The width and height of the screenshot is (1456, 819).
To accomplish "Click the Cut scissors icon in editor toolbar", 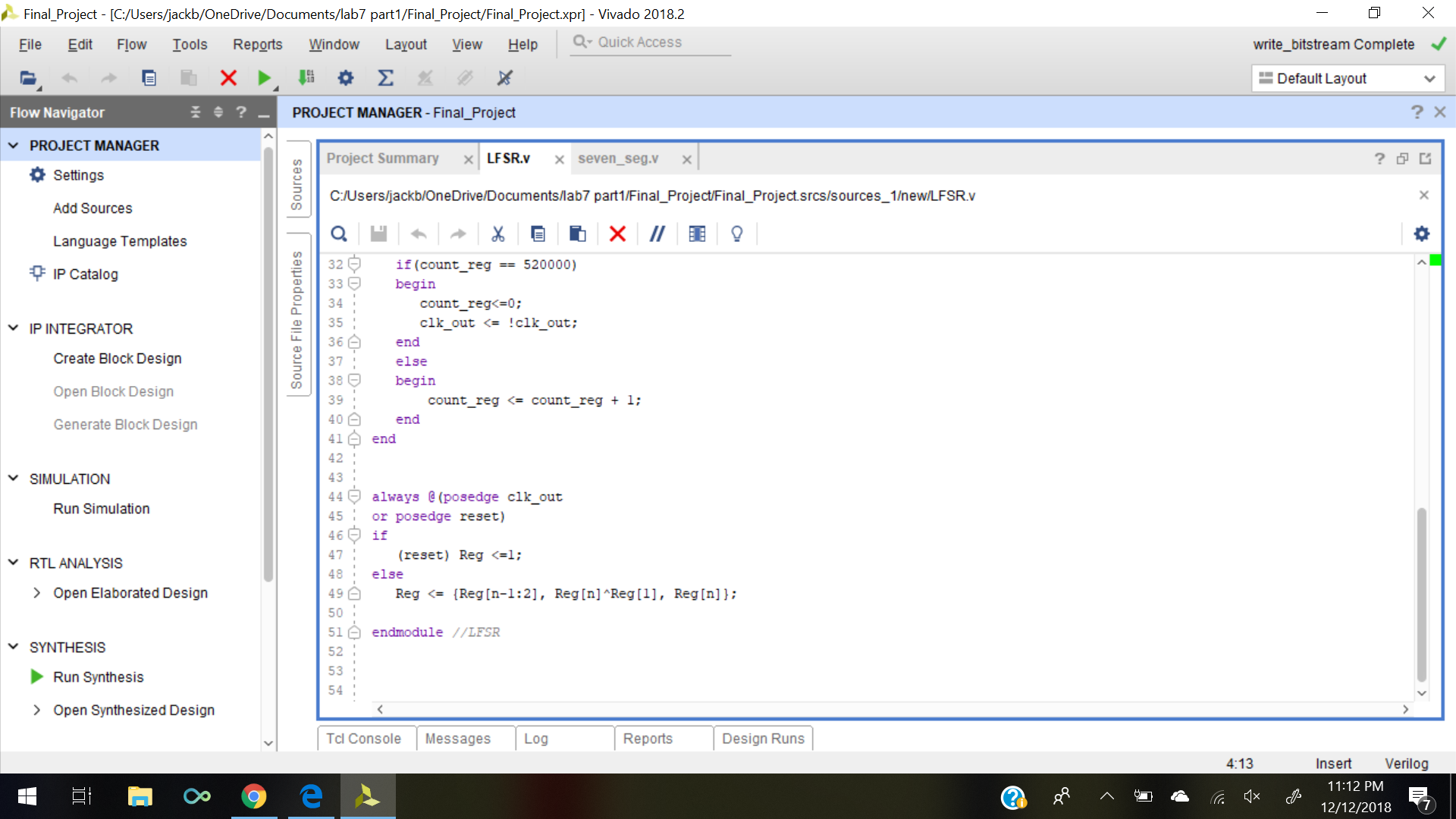I will pos(497,234).
